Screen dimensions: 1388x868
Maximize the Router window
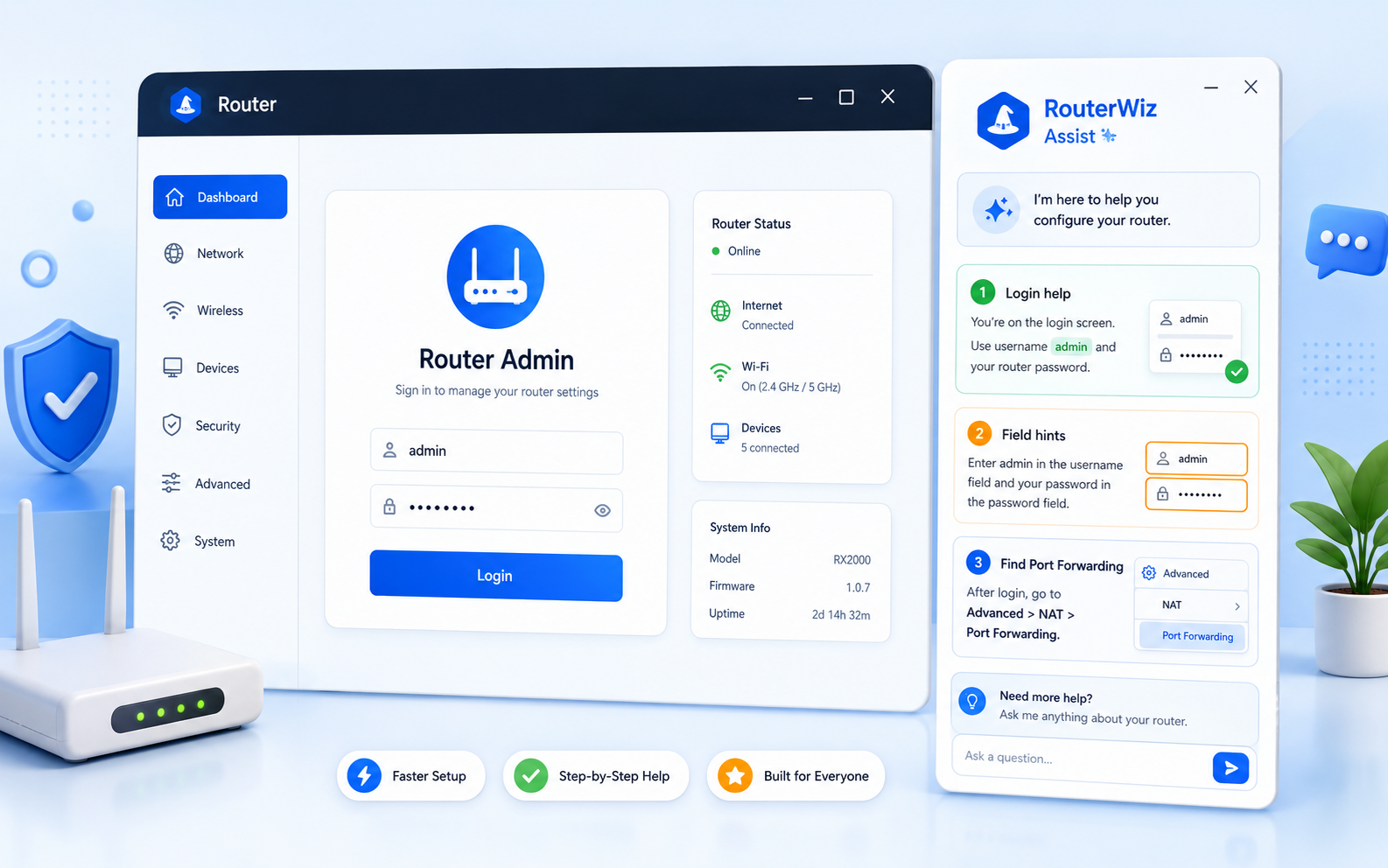(x=846, y=97)
